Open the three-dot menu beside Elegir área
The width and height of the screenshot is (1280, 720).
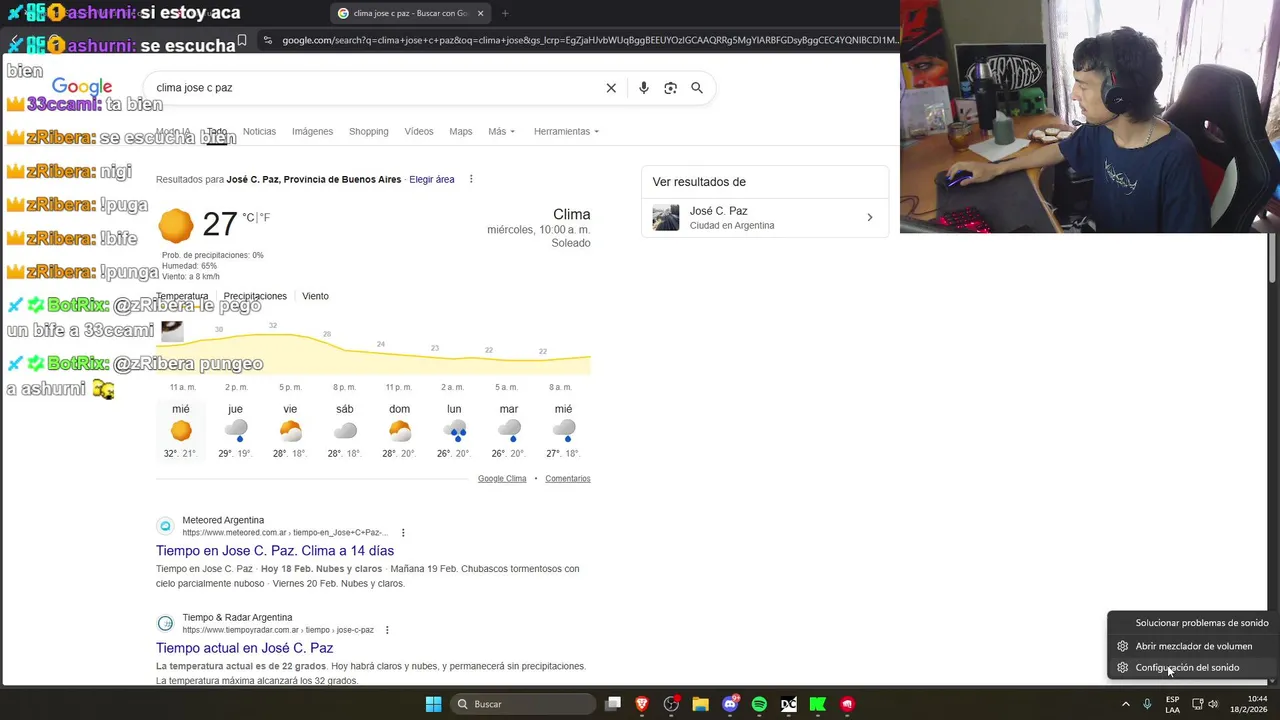click(471, 180)
